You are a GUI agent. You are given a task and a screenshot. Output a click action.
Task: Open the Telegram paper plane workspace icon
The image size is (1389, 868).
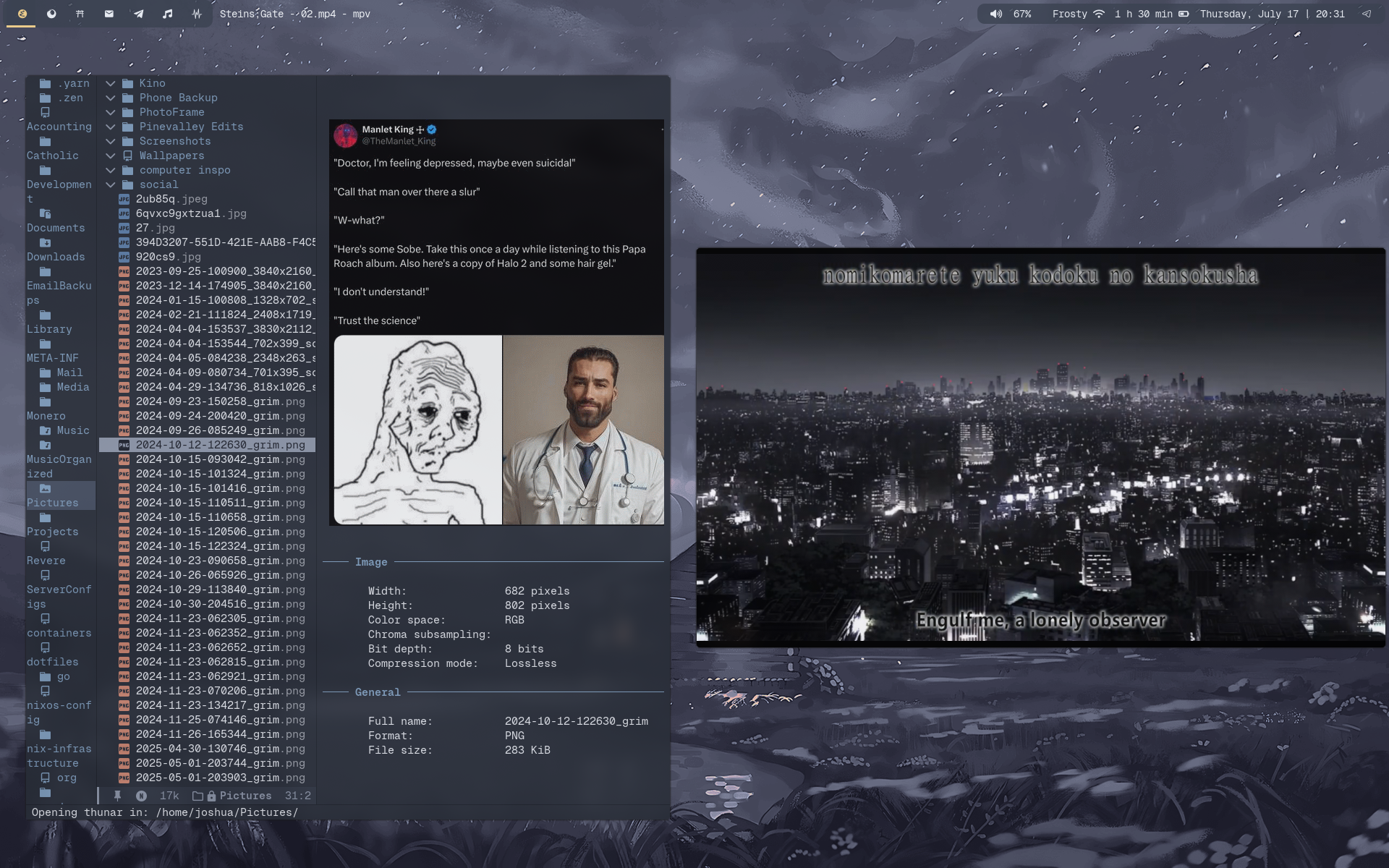click(138, 14)
